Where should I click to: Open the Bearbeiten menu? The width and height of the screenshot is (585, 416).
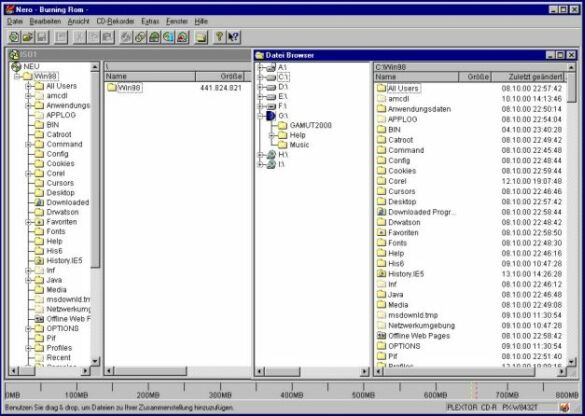45,22
